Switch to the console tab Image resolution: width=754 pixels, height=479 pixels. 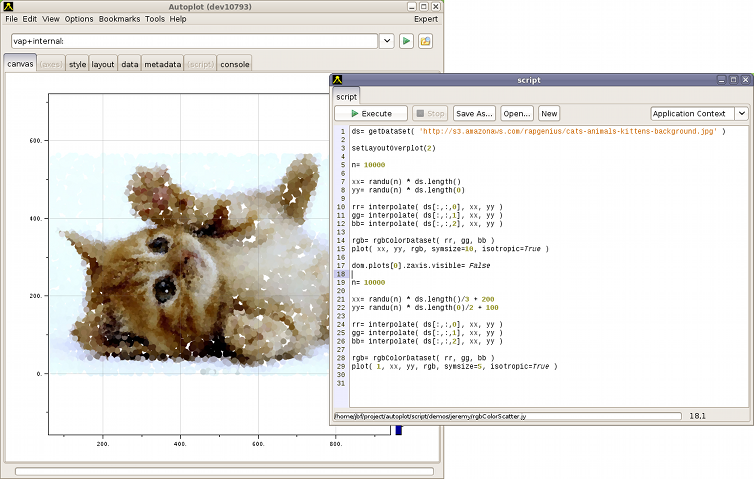coord(235,64)
